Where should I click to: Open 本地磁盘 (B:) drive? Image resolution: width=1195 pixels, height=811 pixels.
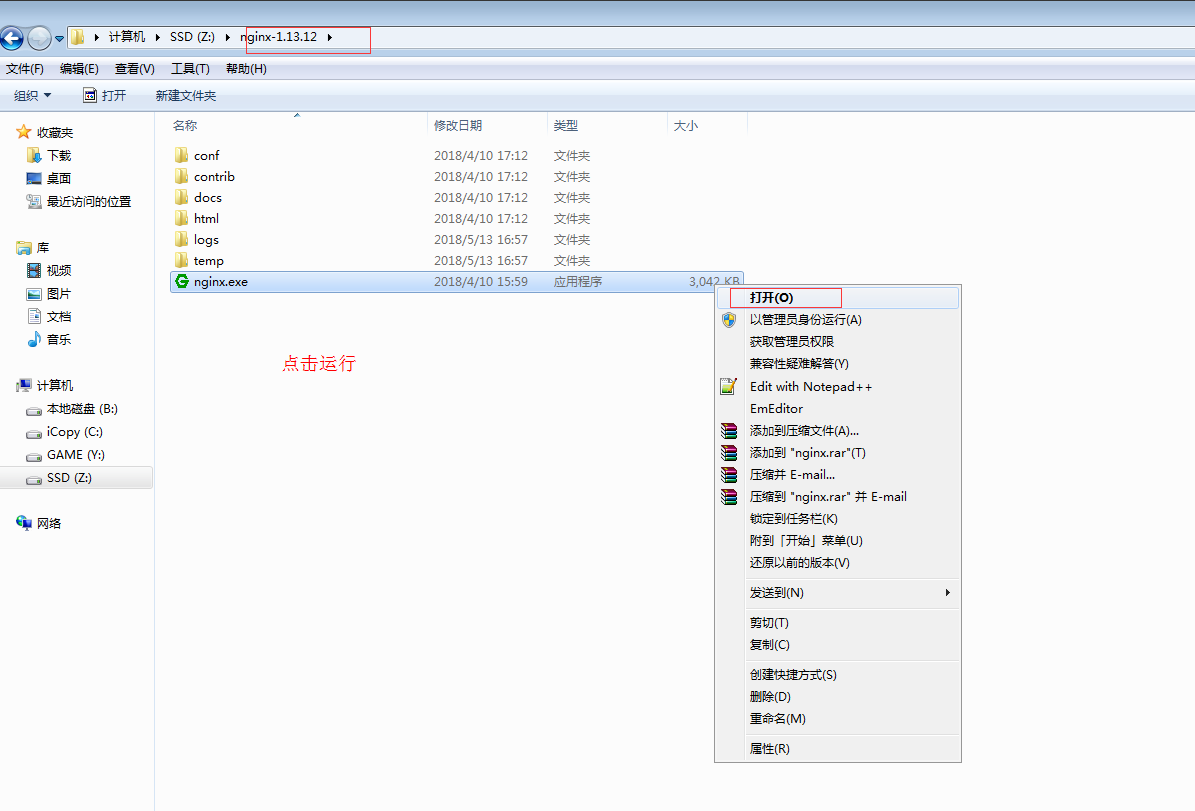[82, 409]
